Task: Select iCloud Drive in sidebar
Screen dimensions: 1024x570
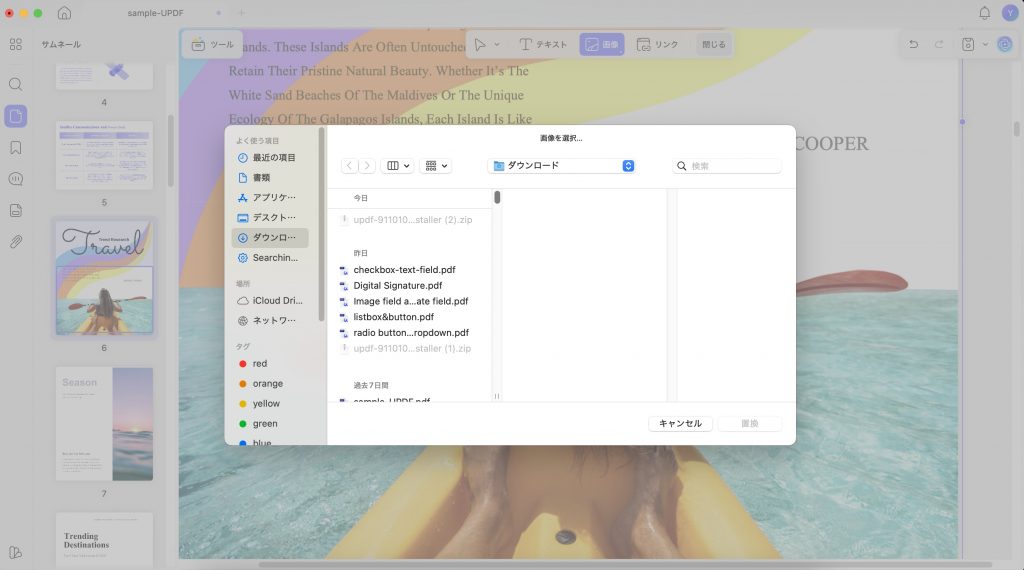Action: (x=269, y=300)
